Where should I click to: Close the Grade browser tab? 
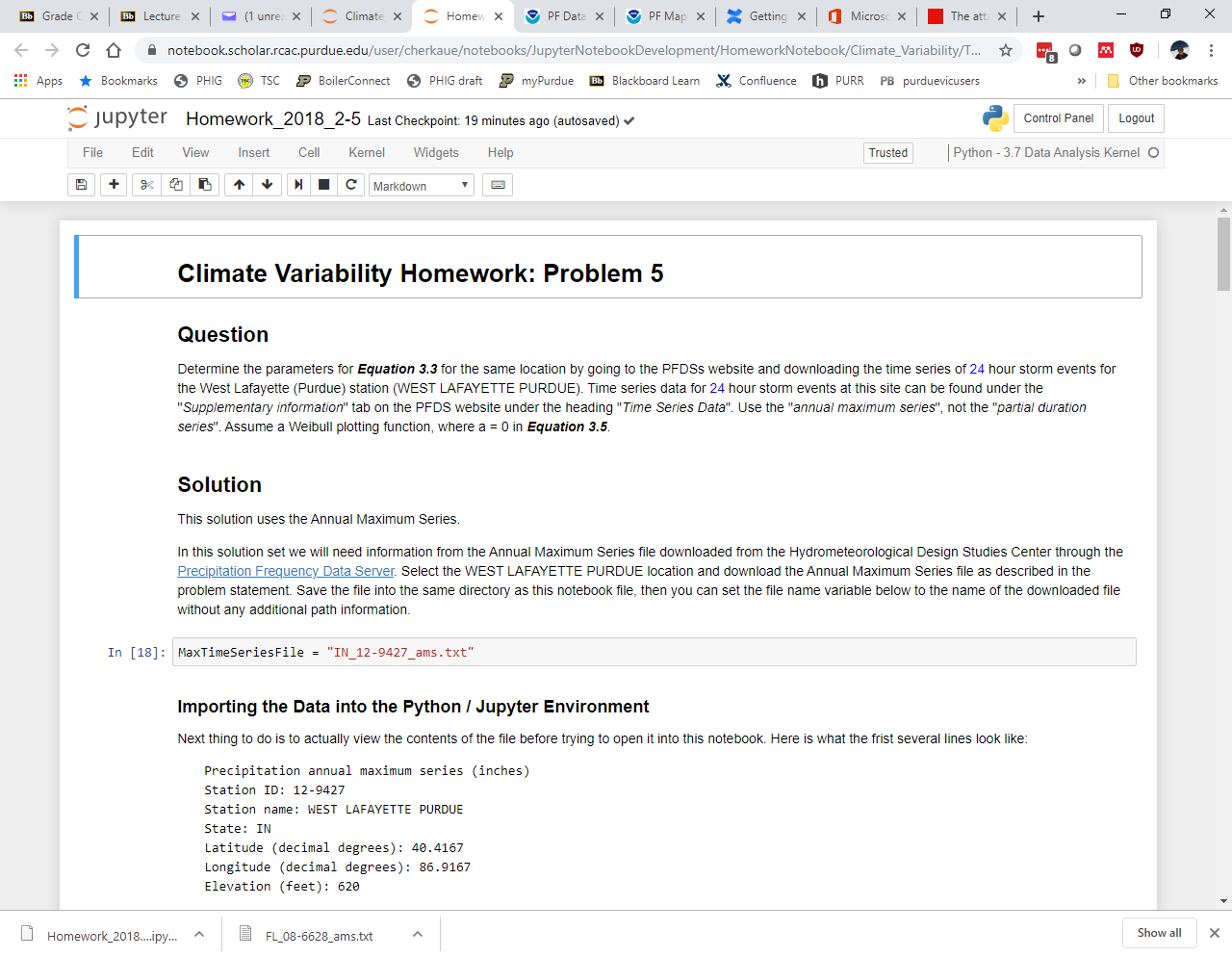pos(94,16)
